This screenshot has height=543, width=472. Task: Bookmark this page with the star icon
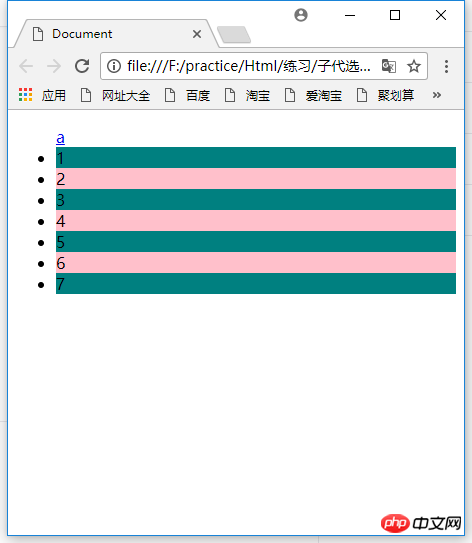(x=413, y=66)
